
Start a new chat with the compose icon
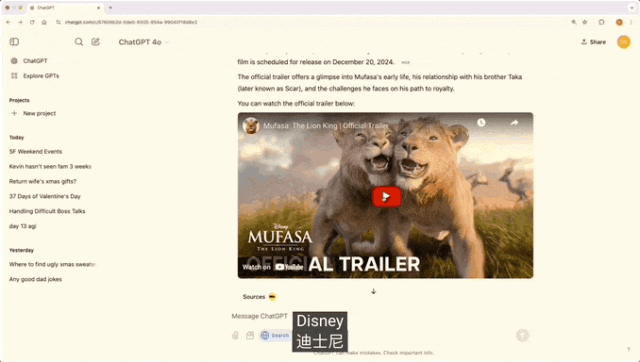(x=96, y=42)
